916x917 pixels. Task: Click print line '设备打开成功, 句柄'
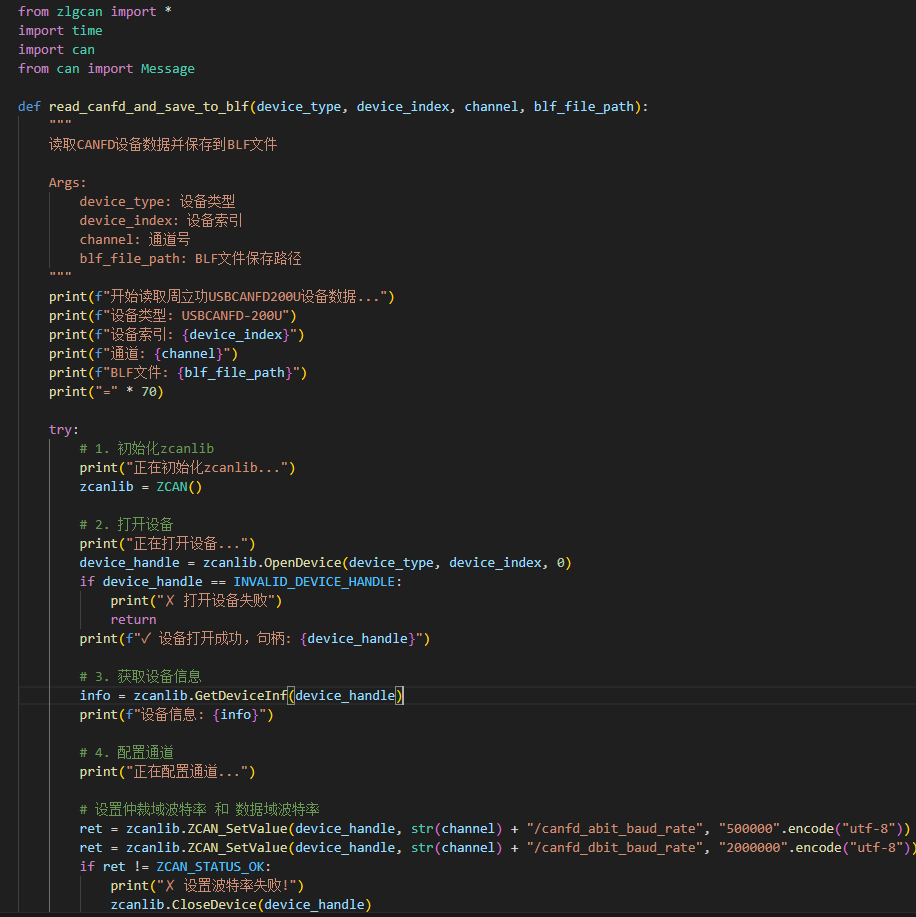point(254,639)
